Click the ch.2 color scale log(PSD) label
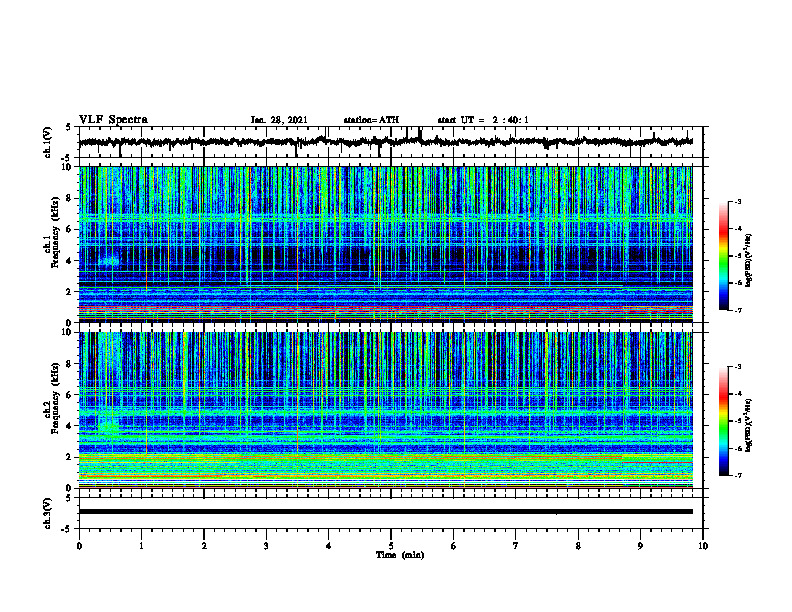The width and height of the screenshot is (792, 612). pyautogui.click(x=749, y=425)
